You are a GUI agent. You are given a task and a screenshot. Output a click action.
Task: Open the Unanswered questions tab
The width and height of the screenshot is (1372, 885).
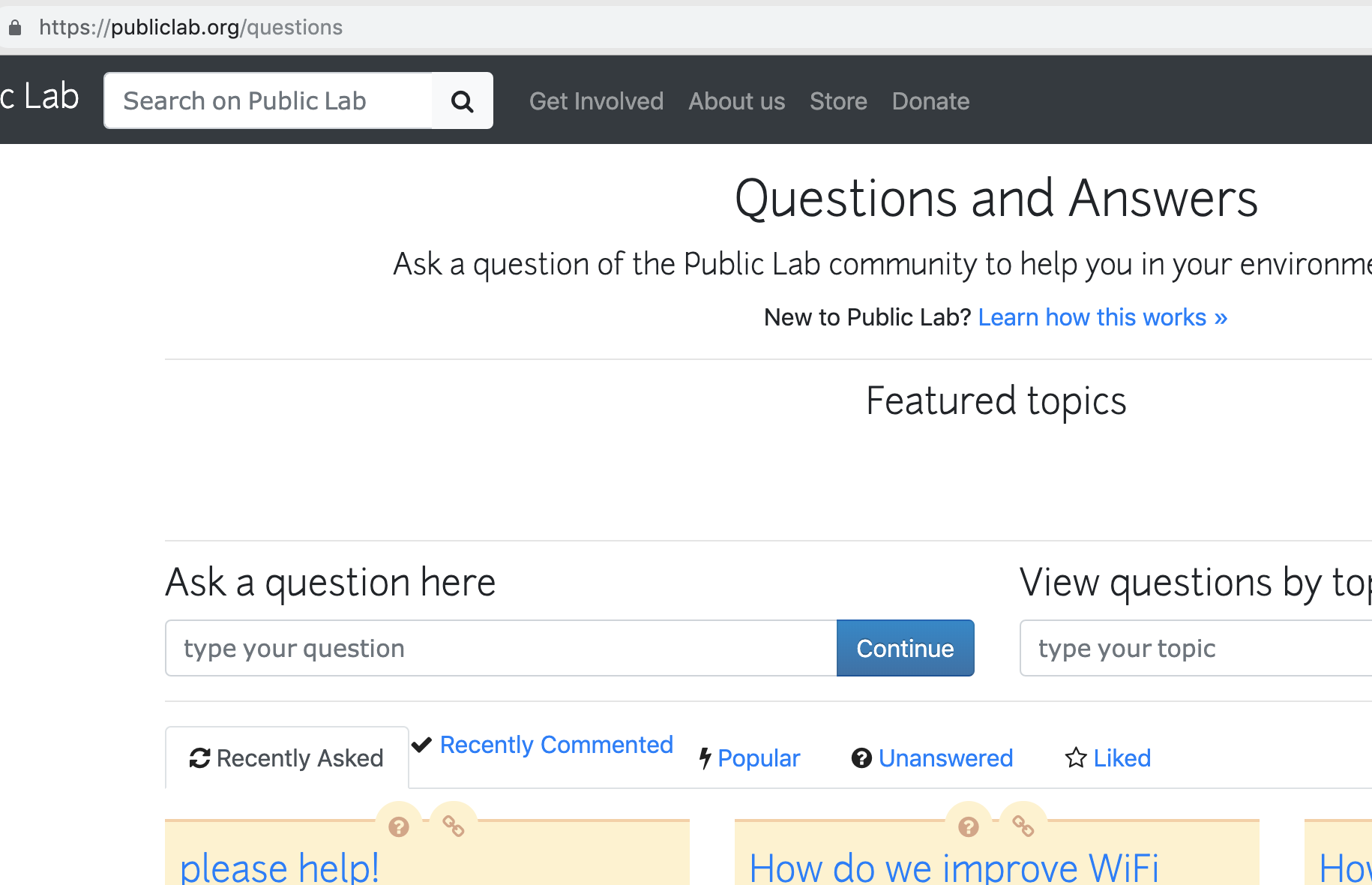945,758
